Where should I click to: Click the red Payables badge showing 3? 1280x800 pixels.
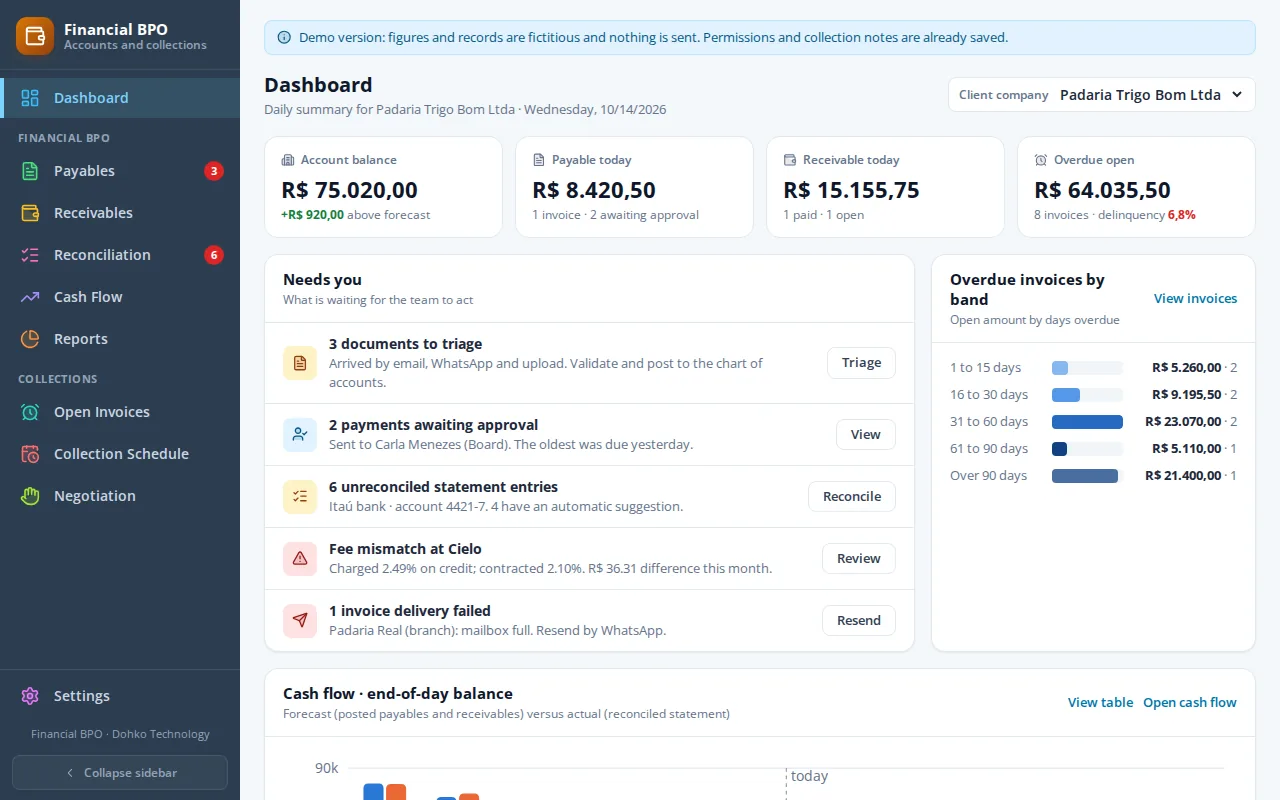[x=213, y=171]
